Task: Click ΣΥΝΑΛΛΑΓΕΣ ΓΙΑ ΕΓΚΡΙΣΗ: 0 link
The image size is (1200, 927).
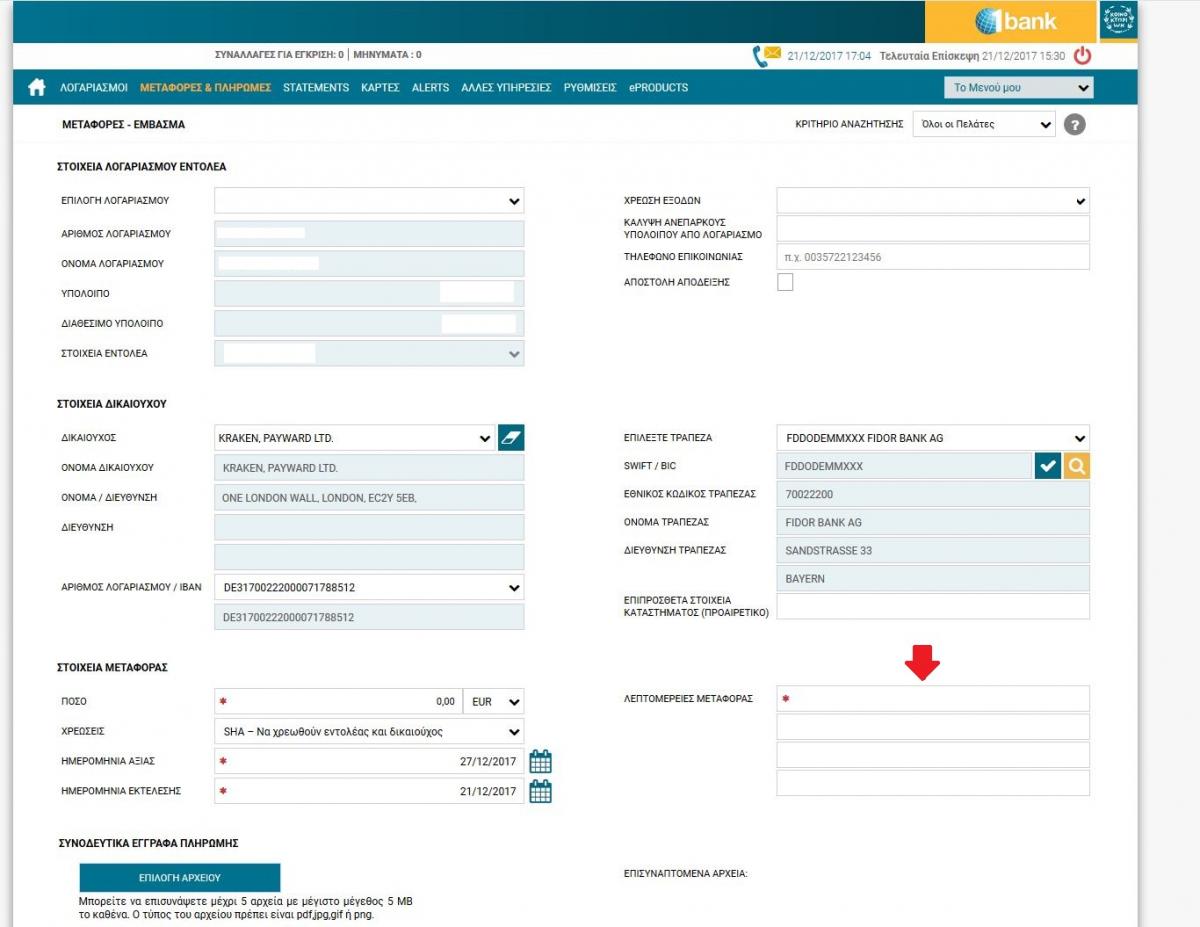Action: click(280, 55)
